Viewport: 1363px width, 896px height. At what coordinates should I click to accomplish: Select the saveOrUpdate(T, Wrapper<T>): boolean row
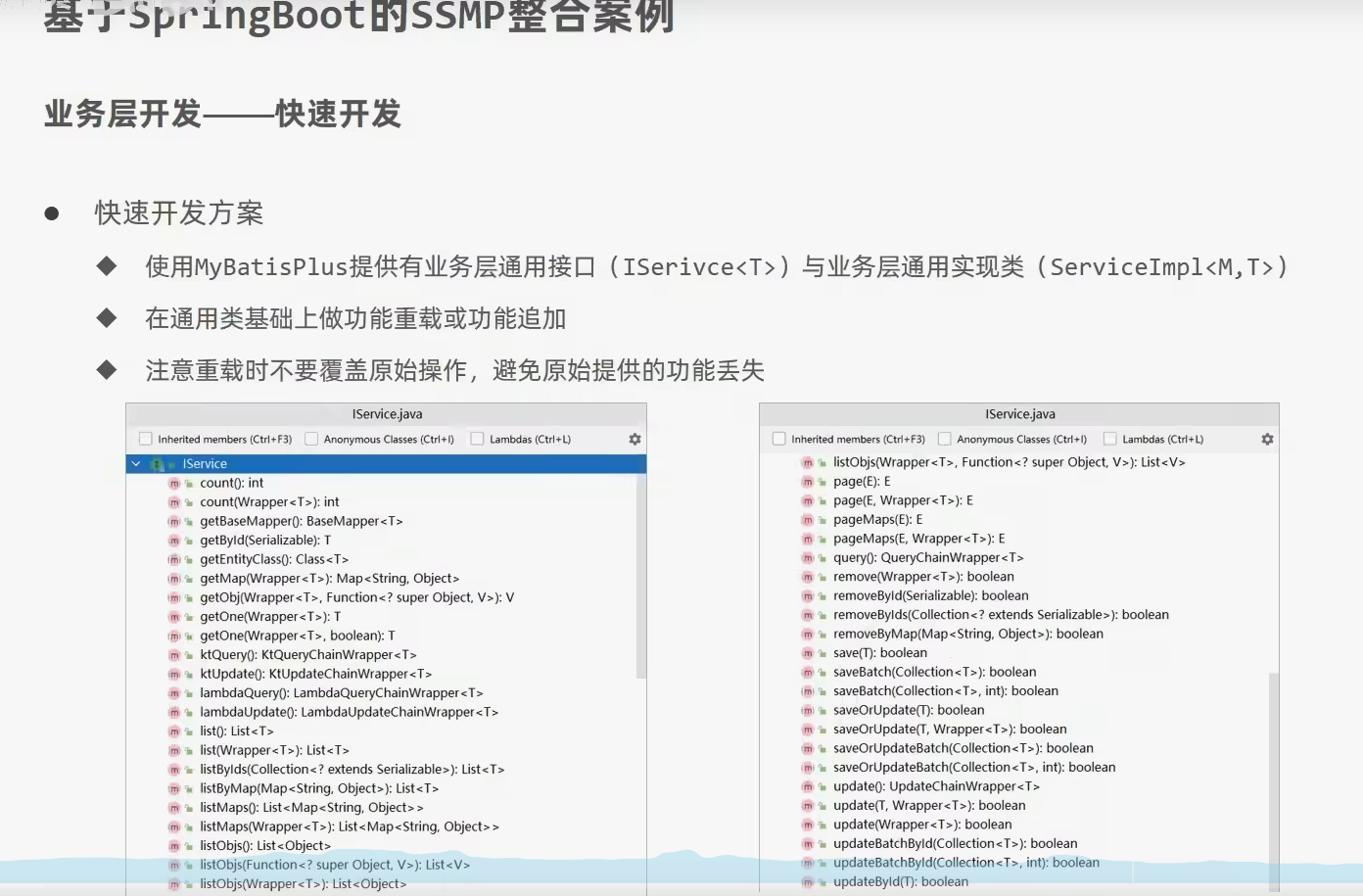(1014, 730)
